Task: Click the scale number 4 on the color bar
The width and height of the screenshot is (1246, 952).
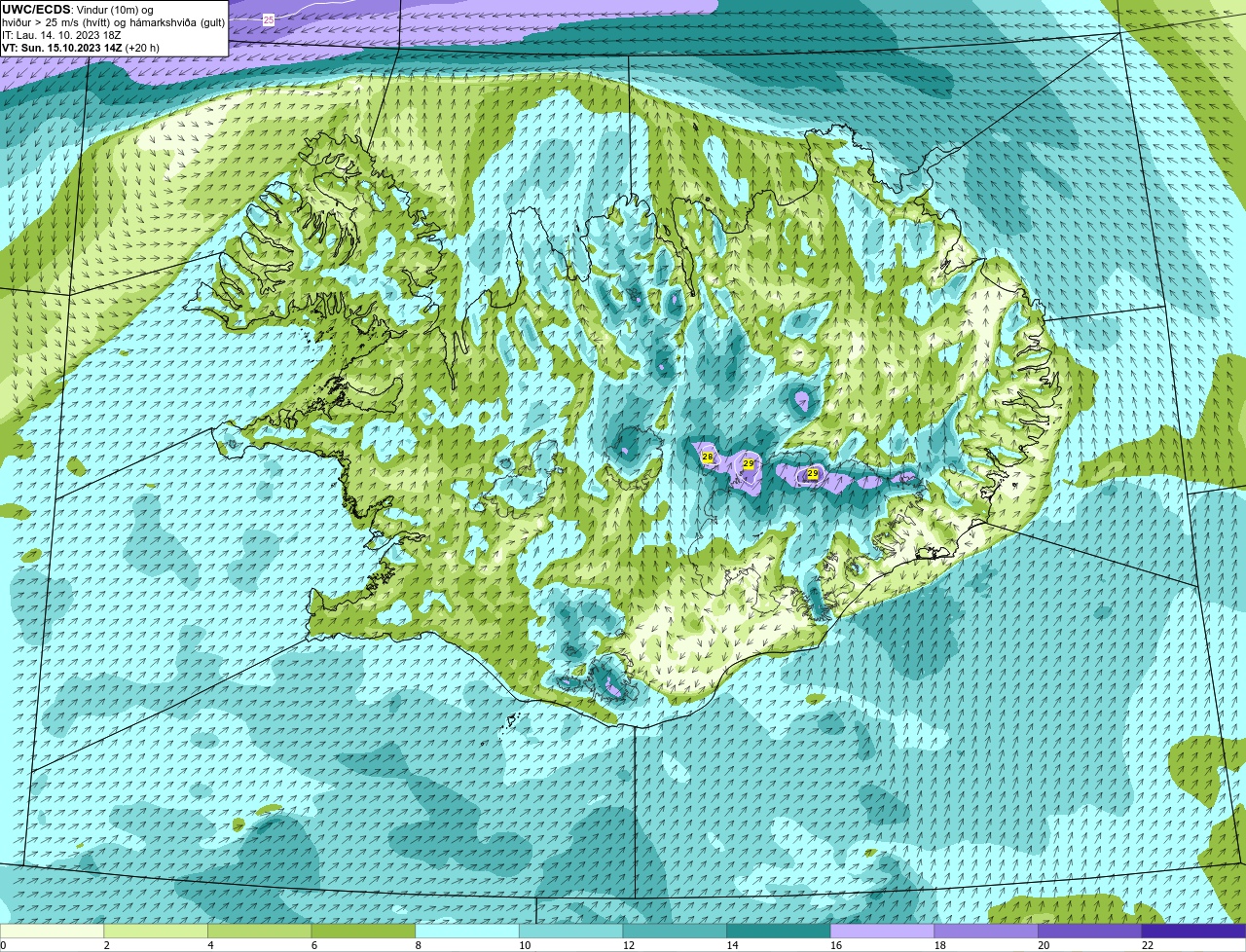Action: pos(210,945)
